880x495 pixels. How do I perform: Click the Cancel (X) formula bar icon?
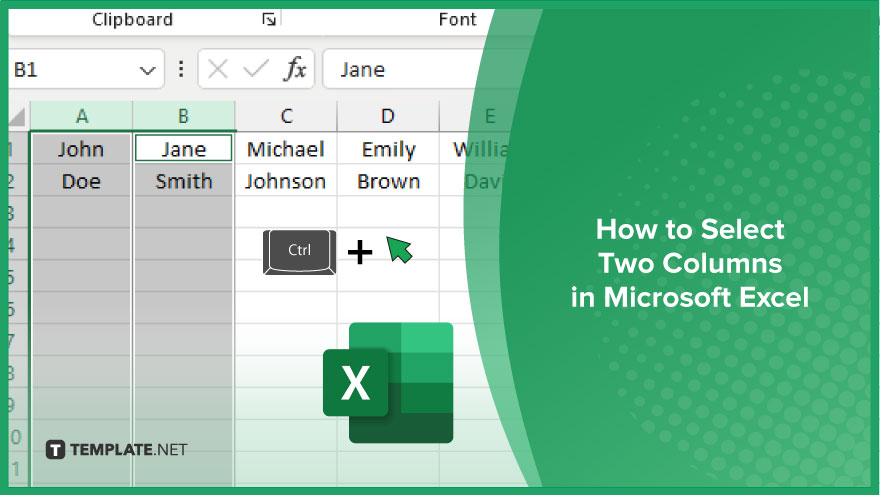(x=217, y=70)
